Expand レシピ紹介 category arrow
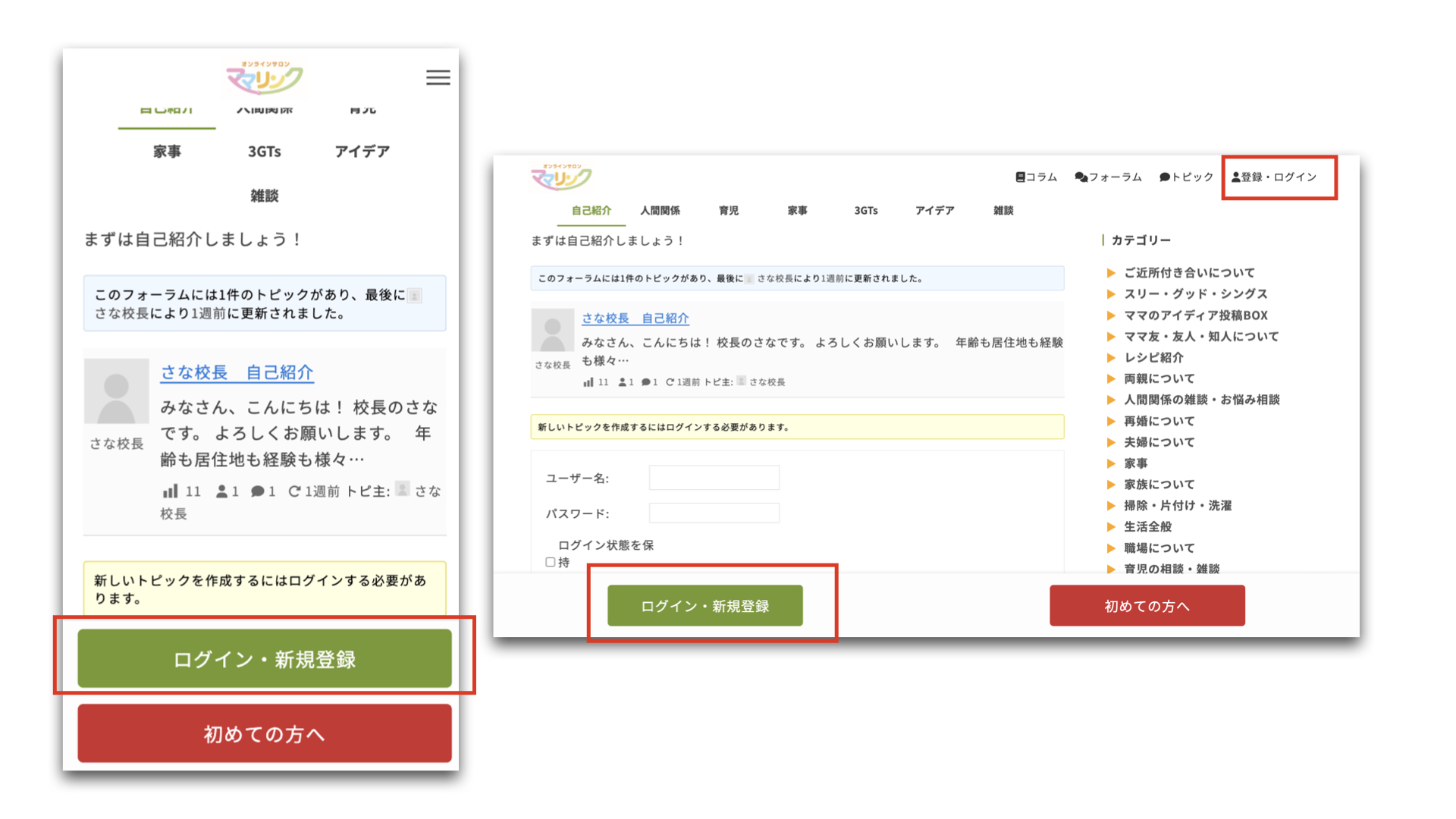 1111,357
